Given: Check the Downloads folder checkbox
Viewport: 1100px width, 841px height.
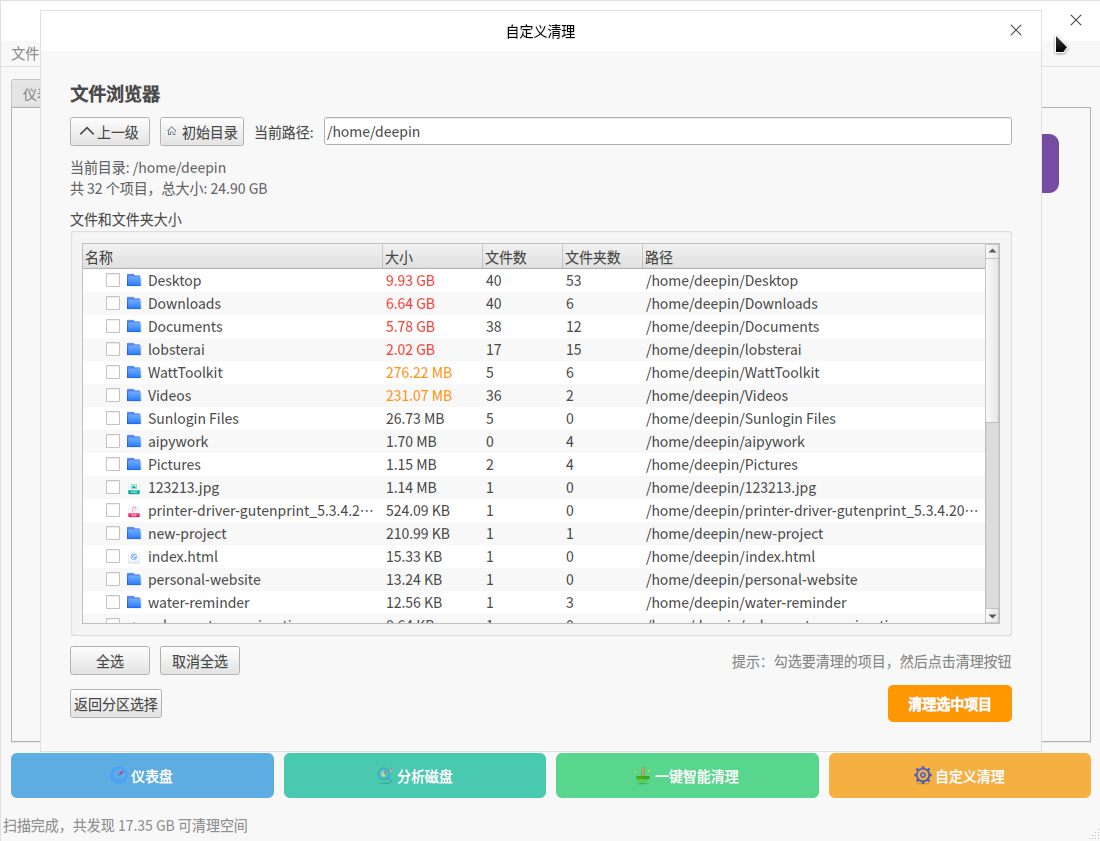Looking at the screenshot, I should point(114,304).
